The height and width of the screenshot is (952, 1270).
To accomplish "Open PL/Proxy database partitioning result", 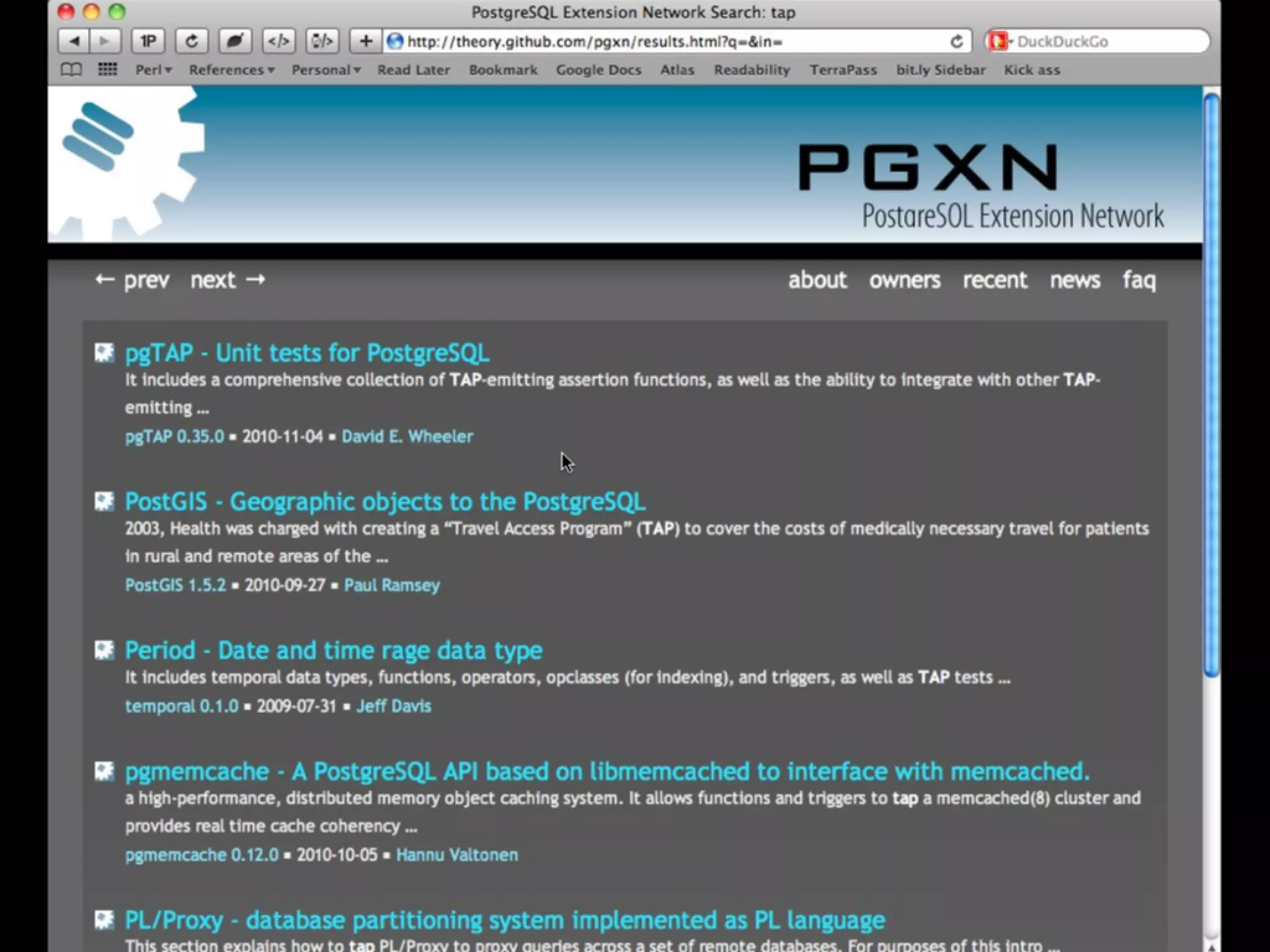I will click(x=505, y=920).
